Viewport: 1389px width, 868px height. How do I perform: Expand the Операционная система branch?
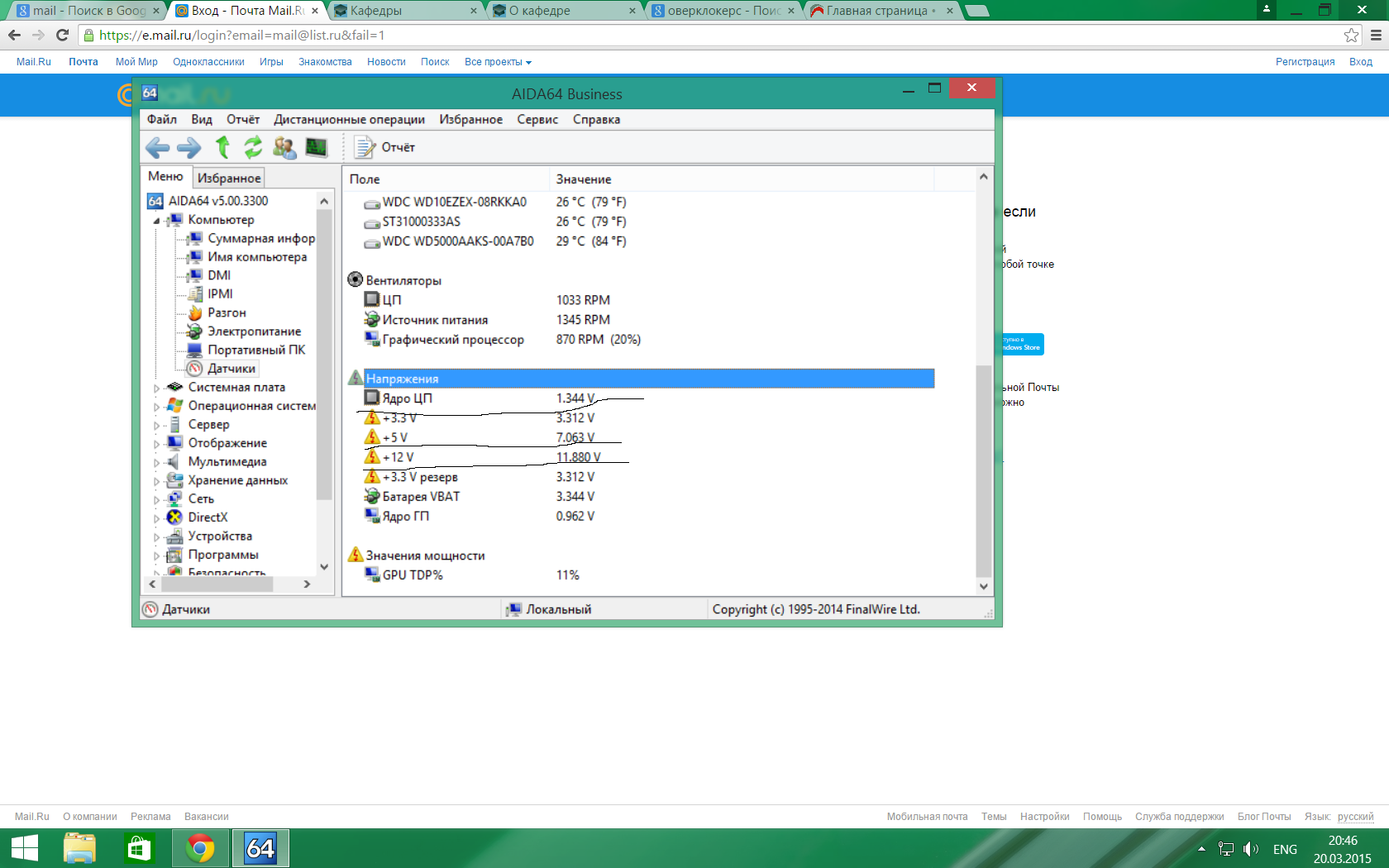(x=156, y=407)
